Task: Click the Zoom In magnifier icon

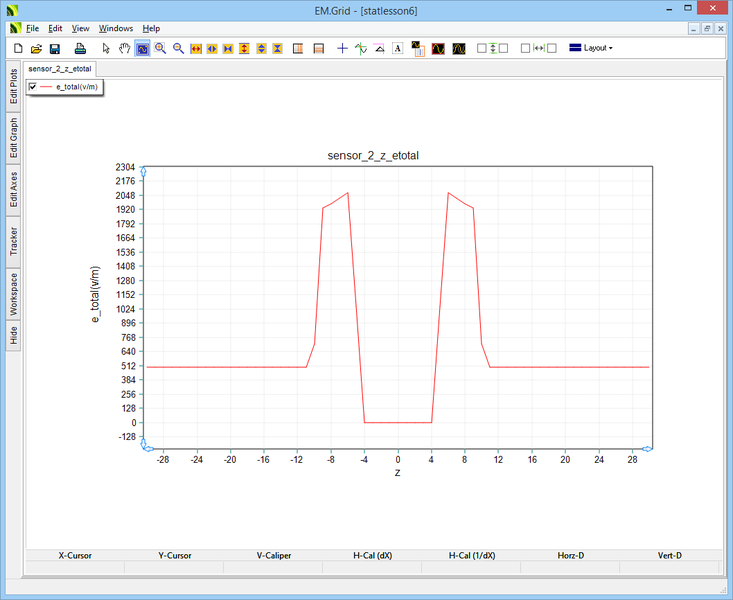Action: click(160, 48)
